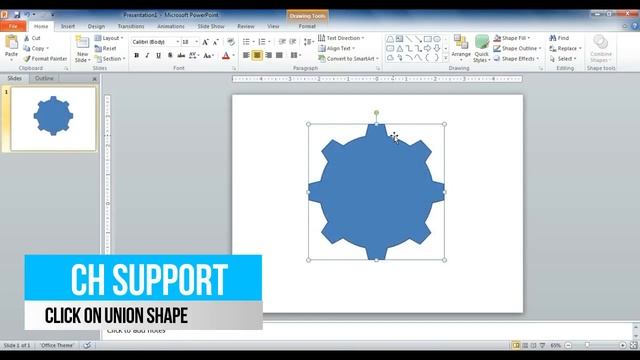The image size is (640, 360).
Task: Switch to the Outline pane tab
Action: point(44,78)
